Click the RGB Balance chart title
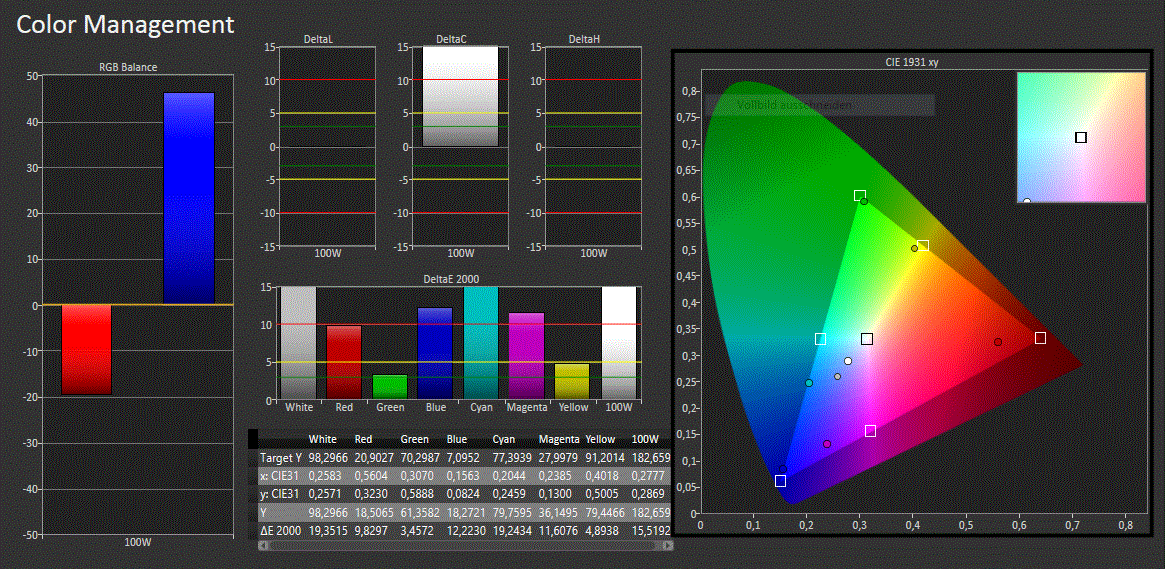 coord(128,67)
